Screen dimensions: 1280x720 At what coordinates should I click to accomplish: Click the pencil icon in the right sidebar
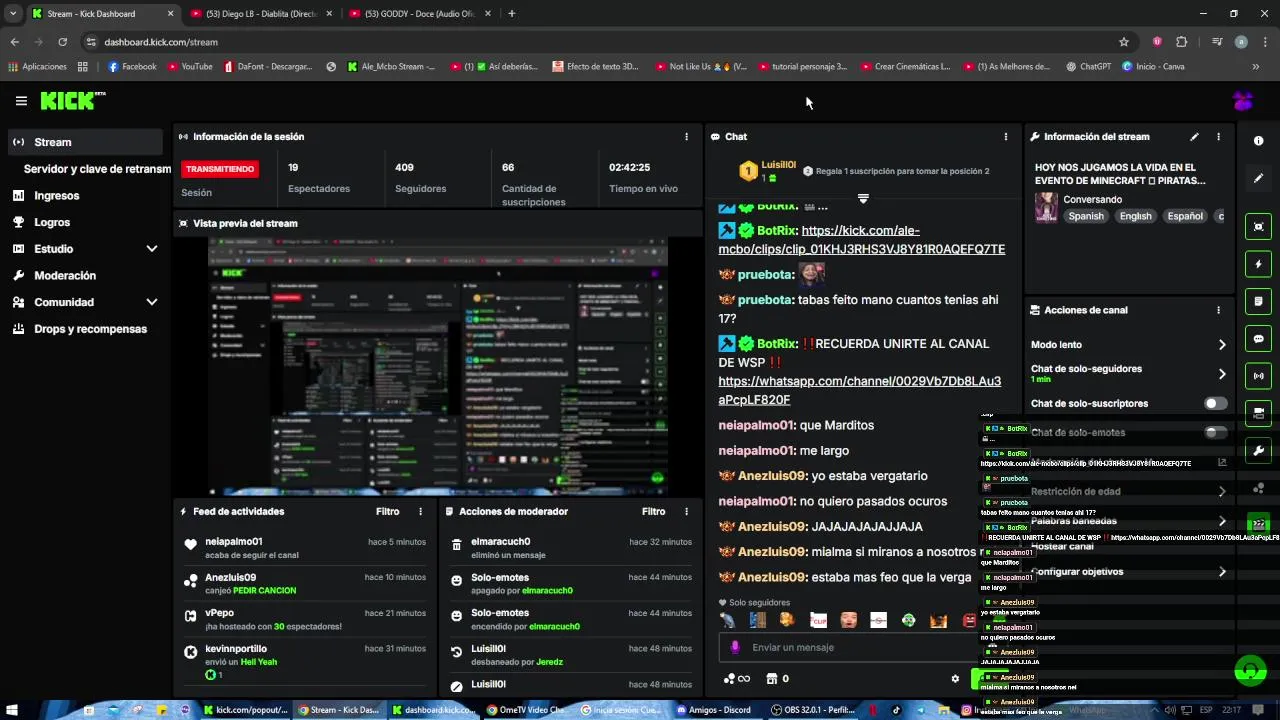click(1259, 178)
